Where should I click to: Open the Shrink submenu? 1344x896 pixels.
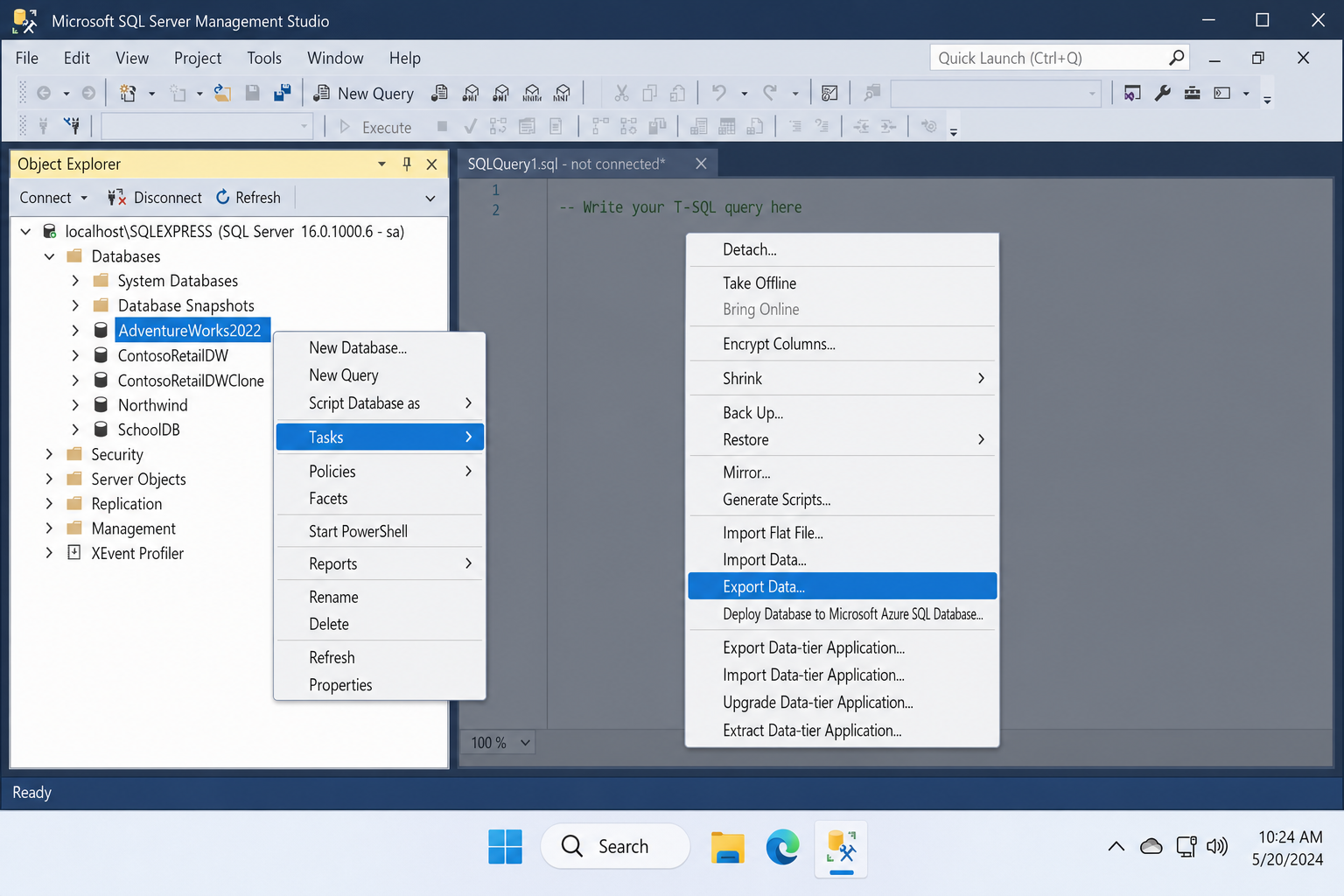tap(842, 379)
